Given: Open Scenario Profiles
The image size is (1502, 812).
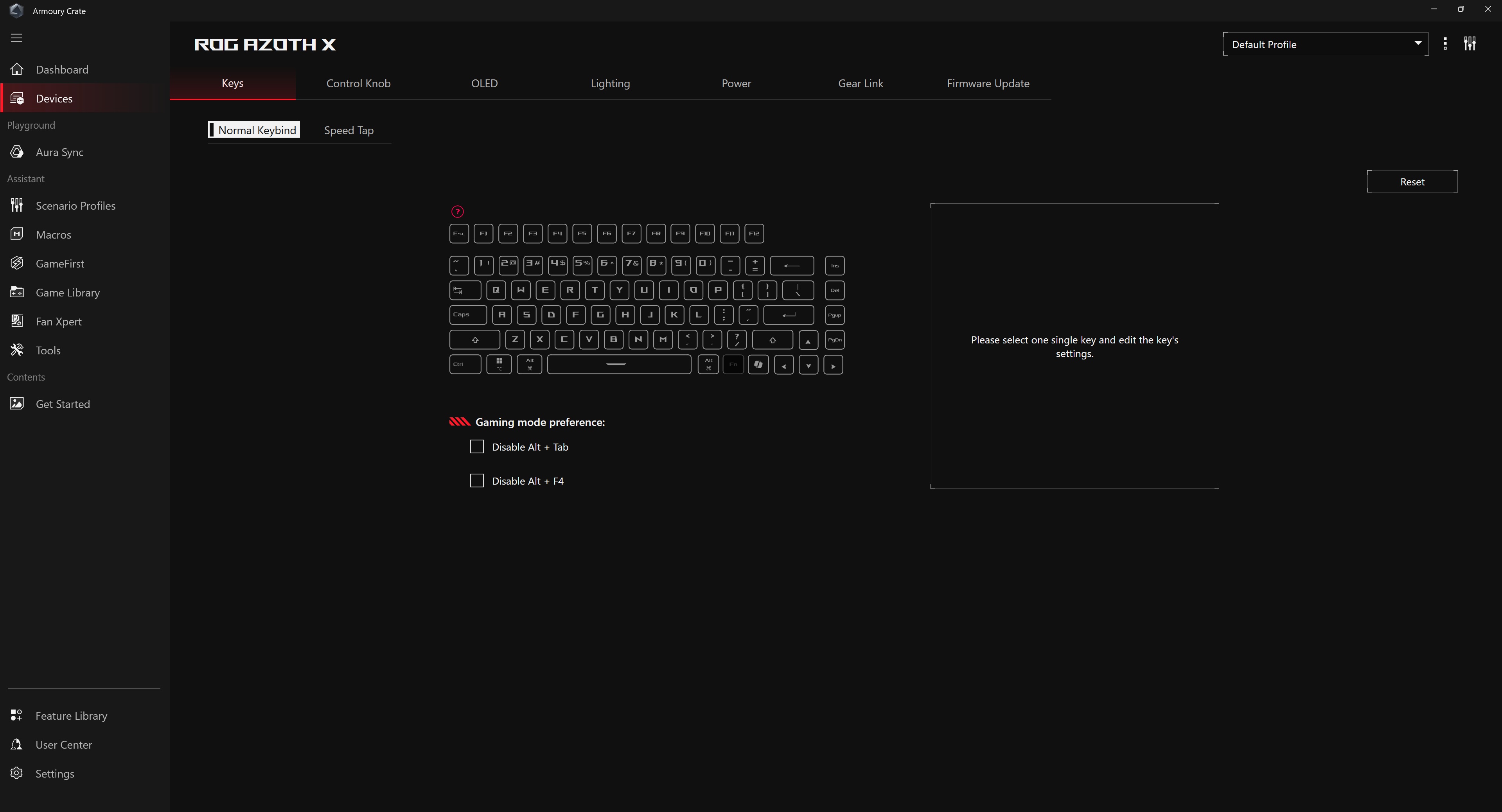Looking at the screenshot, I should [x=84, y=206].
